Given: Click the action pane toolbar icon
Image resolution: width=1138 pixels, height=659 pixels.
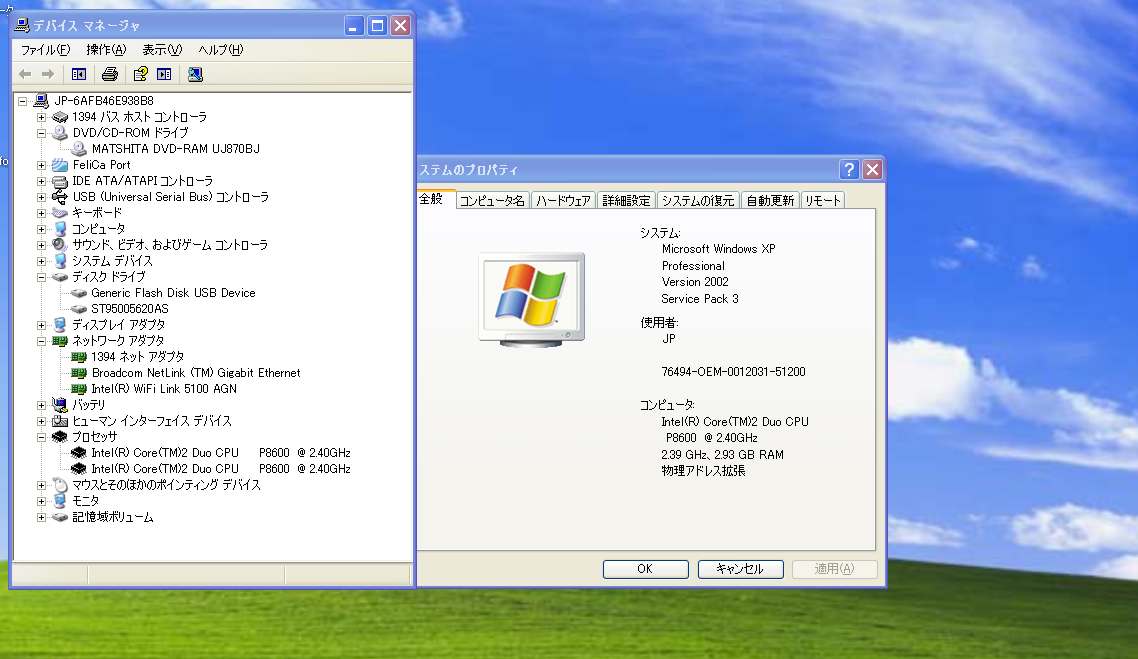Looking at the screenshot, I should point(165,74).
